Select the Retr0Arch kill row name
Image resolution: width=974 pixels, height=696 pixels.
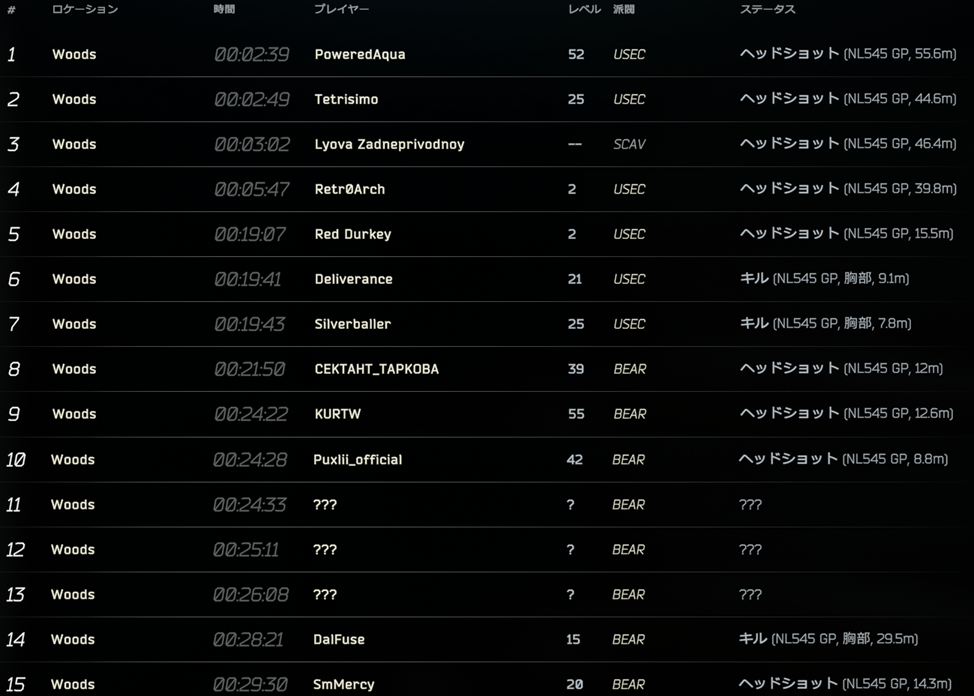pyautogui.click(x=349, y=189)
